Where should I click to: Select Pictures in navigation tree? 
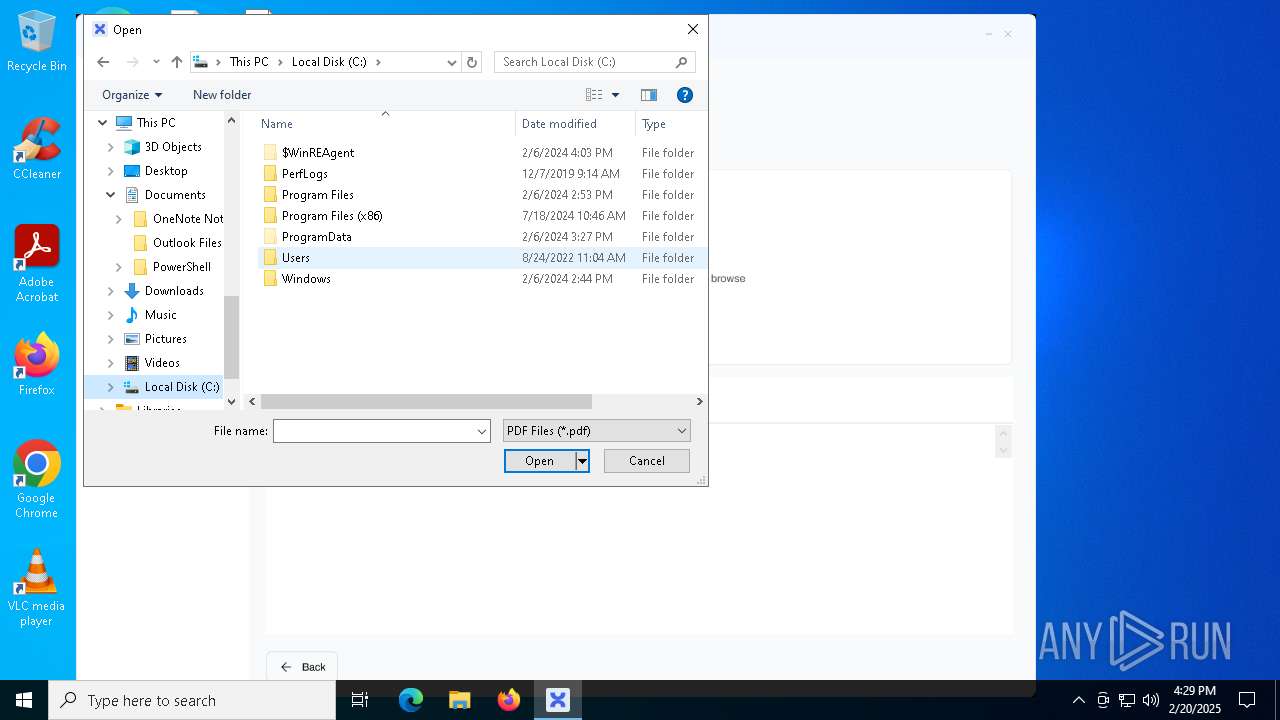tap(155, 339)
